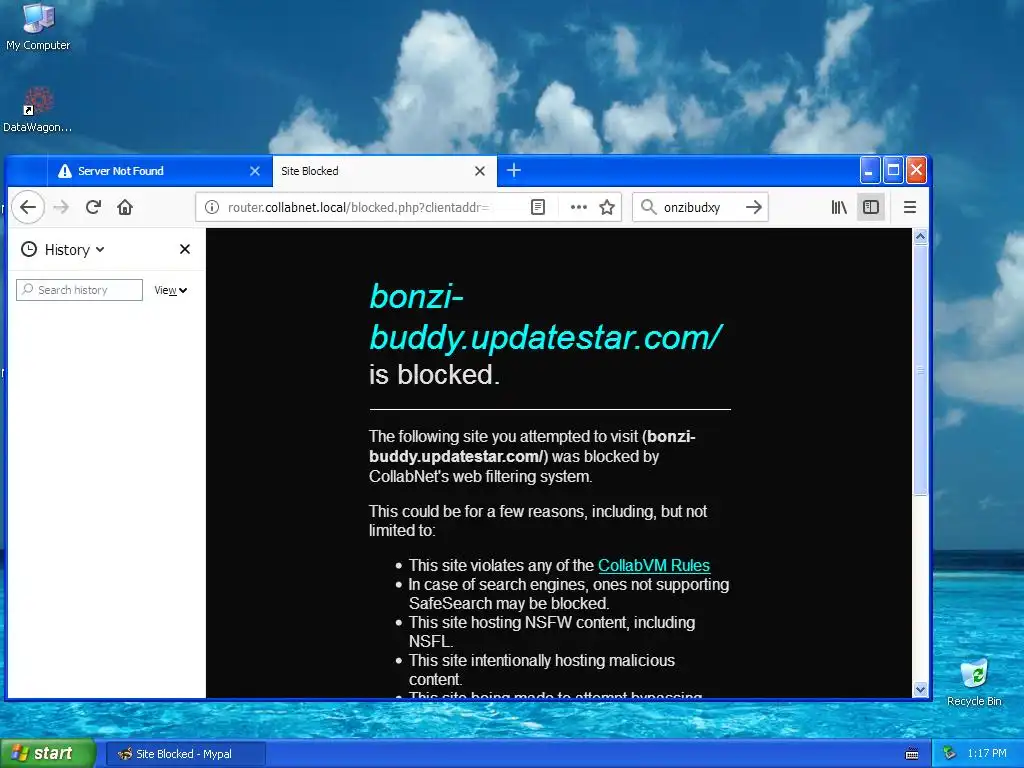Screen dimensions: 1024x768
Task: Show site information for router.collabnet.local
Action: [x=212, y=207]
